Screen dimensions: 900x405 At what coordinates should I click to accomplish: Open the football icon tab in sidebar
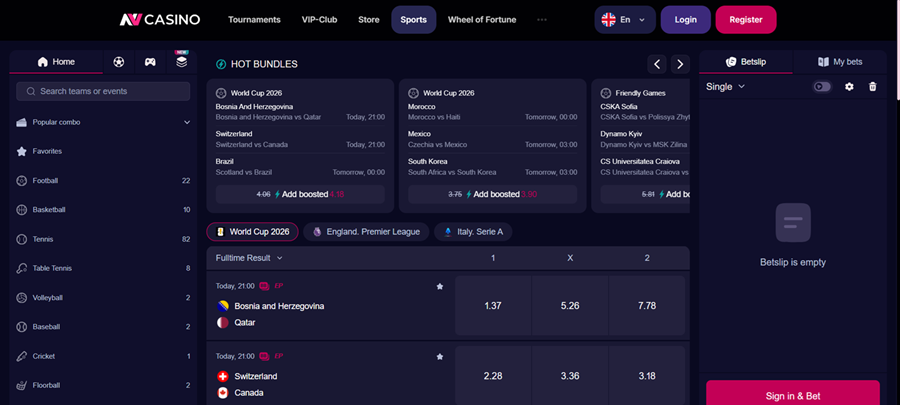point(119,62)
